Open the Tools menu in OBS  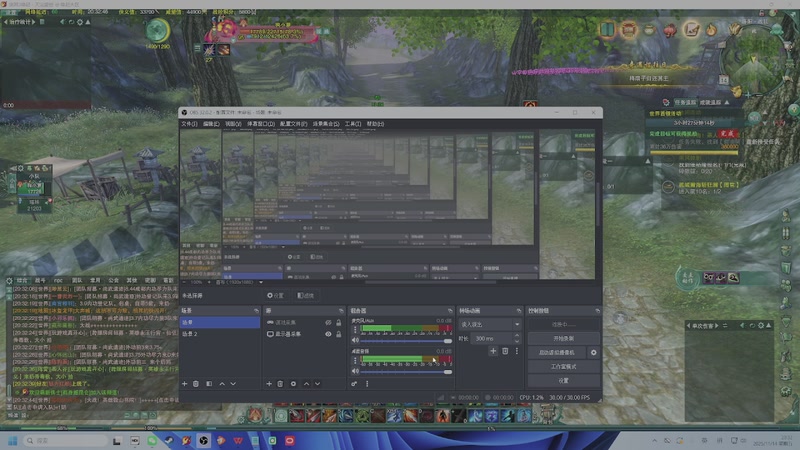pos(353,124)
